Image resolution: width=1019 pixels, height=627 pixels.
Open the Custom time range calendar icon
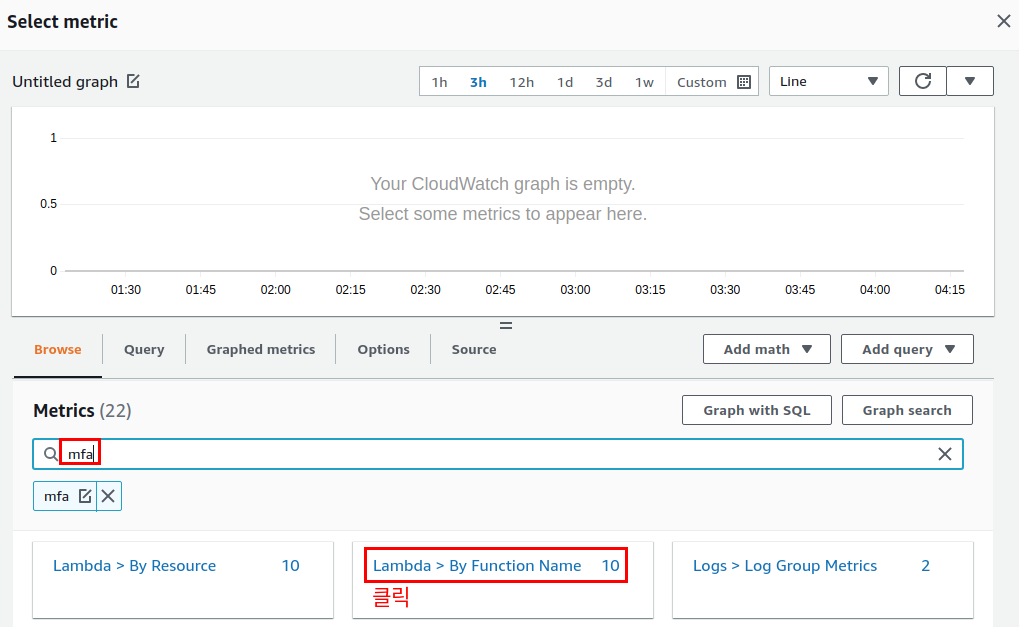[x=744, y=82]
